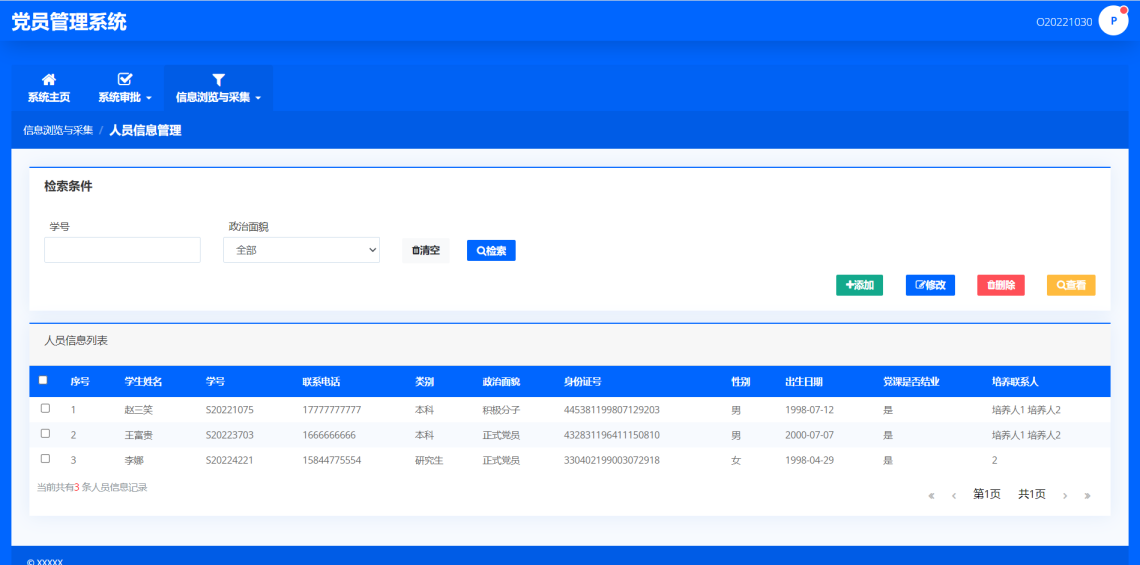The width and height of the screenshot is (1140, 565).
Task: Click the 第1页 page indicator
Action: [987, 494]
